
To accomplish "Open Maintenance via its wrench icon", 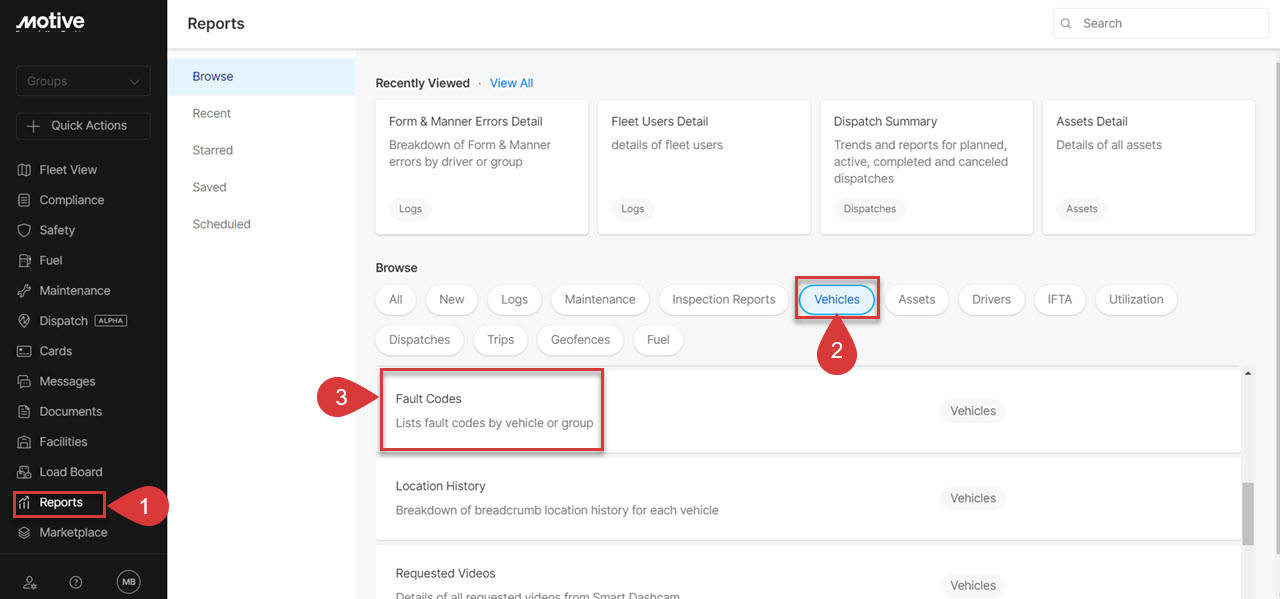I will (x=25, y=291).
